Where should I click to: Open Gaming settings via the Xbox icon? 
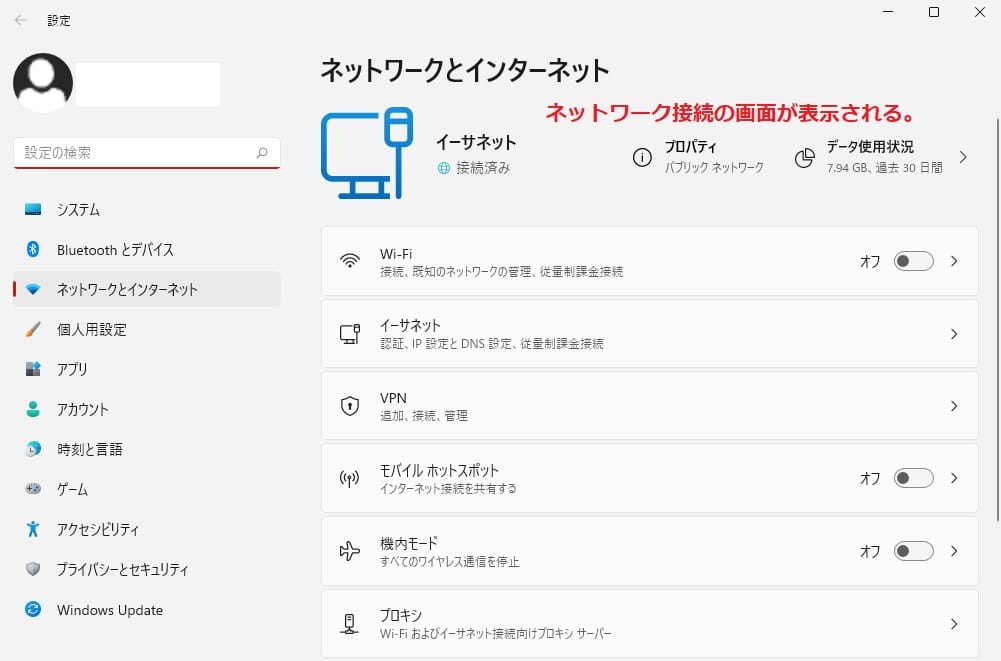pyautogui.click(x=31, y=489)
